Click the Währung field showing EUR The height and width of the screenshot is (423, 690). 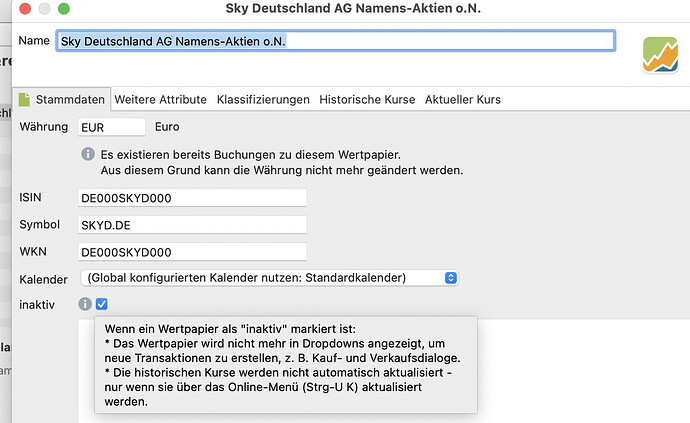[112, 127]
